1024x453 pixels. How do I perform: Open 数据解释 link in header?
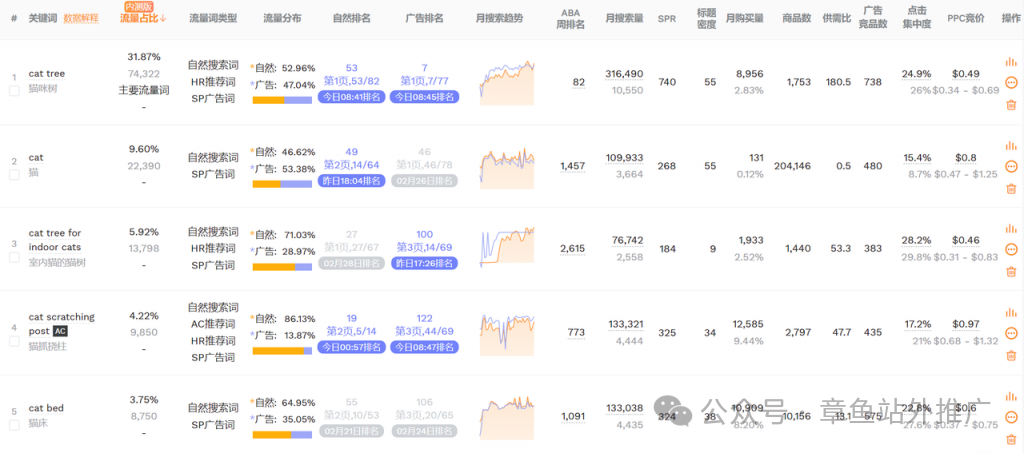tap(81, 18)
